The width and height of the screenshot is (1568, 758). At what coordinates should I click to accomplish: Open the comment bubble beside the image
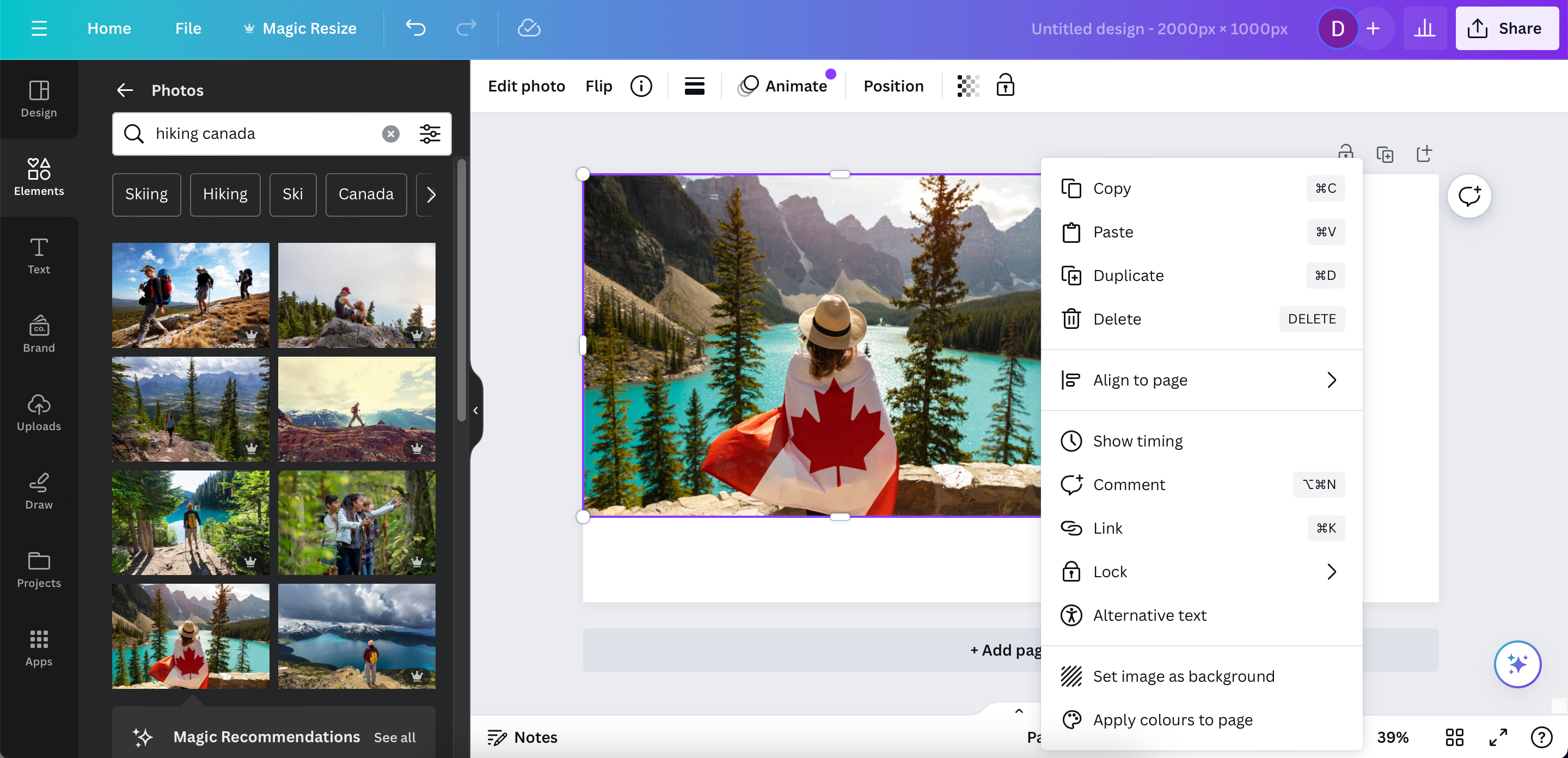click(x=1470, y=195)
